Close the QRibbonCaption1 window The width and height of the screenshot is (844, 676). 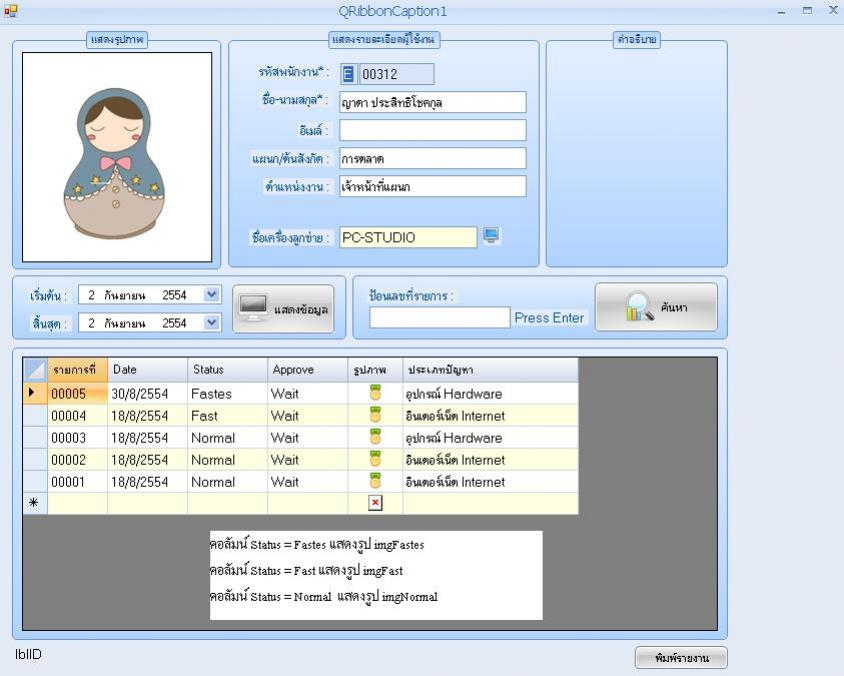[x=833, y=10]
